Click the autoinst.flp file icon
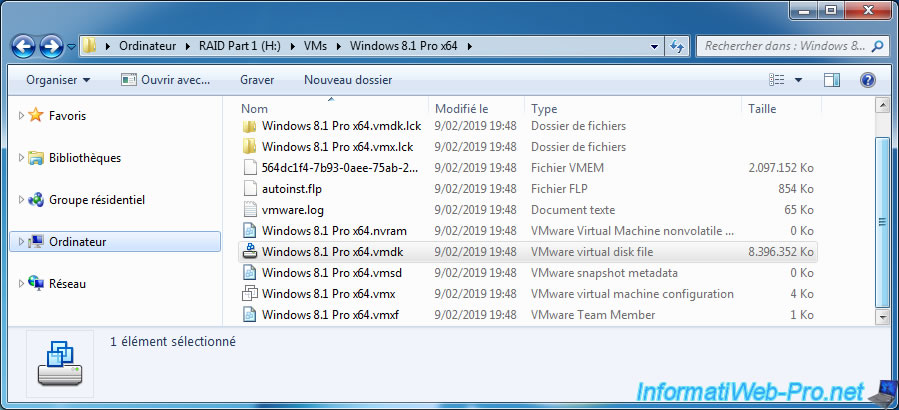 [250, 189]
